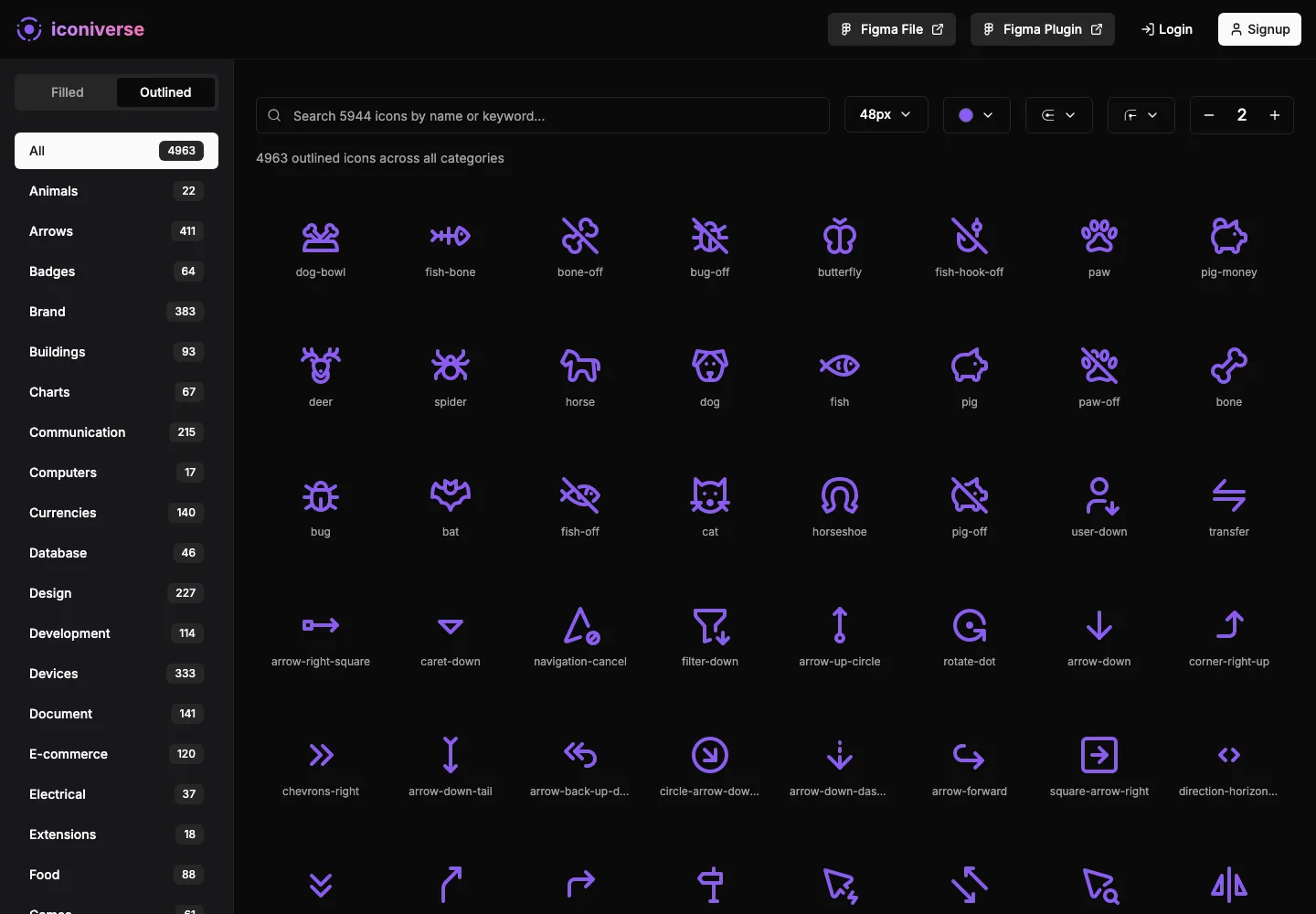This screenshot has height=914, width=1316.
Task: Open the Food category
Action: [x=116, y=875]
